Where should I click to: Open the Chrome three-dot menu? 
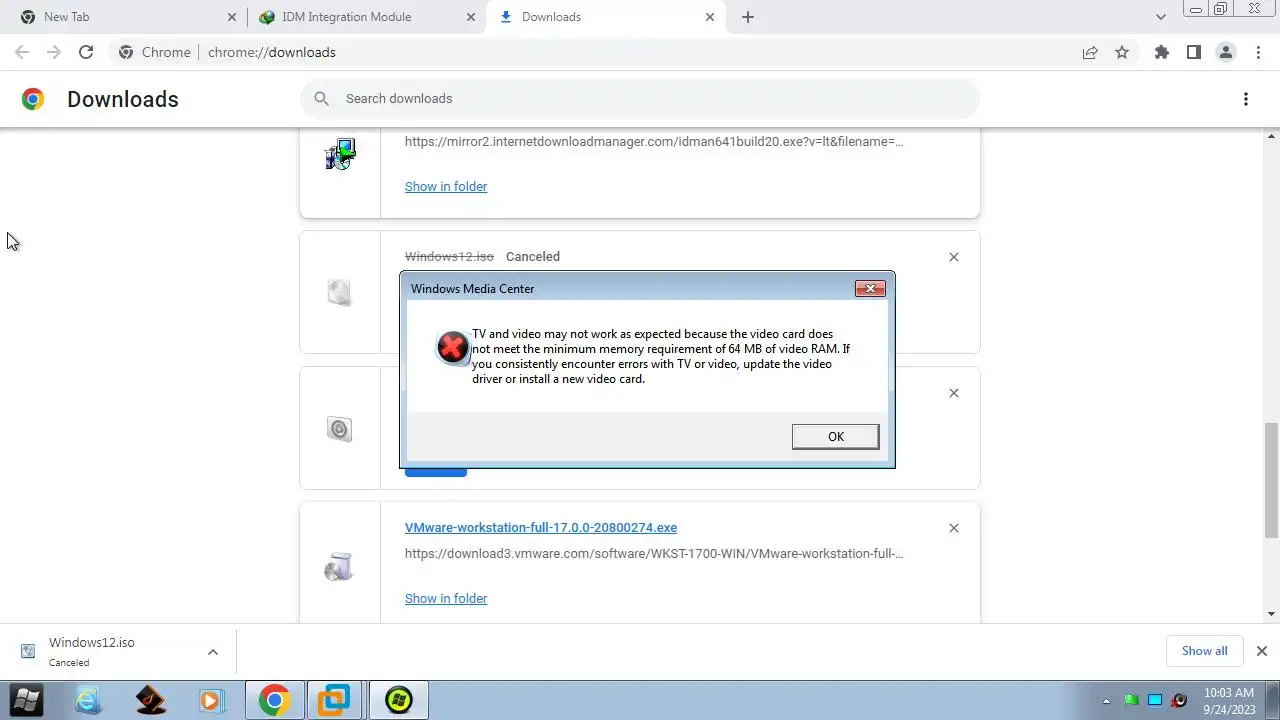(1258, 52)
